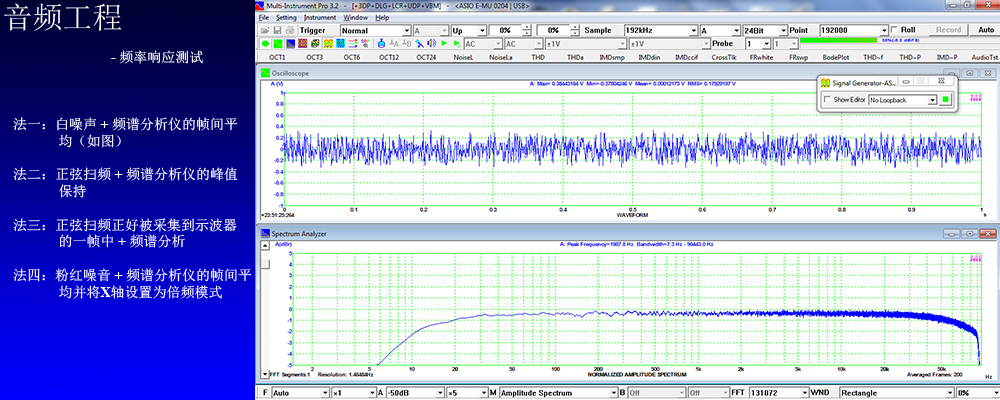The height and width of the screenshot is (400, 1000).
Task: Click the channel A zeroing icon
Action: pyautogui.click(x=394, y=43)
